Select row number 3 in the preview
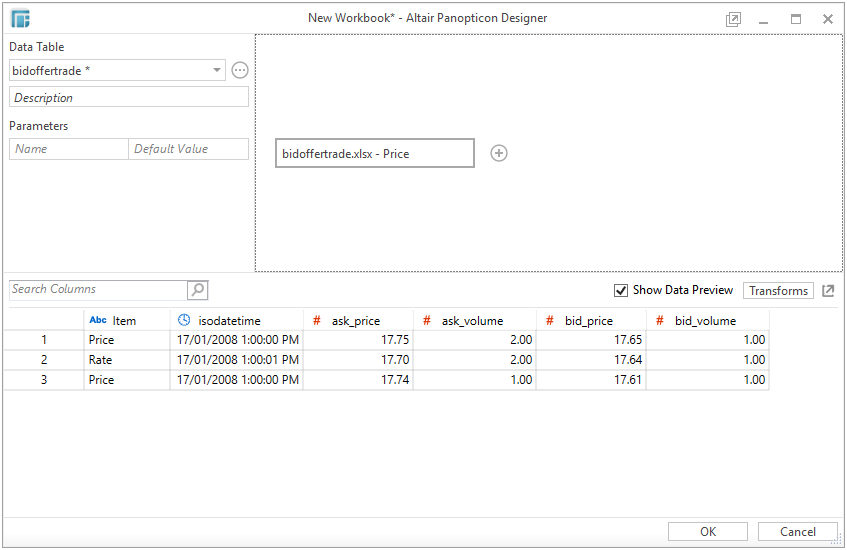 pos(44,380)
